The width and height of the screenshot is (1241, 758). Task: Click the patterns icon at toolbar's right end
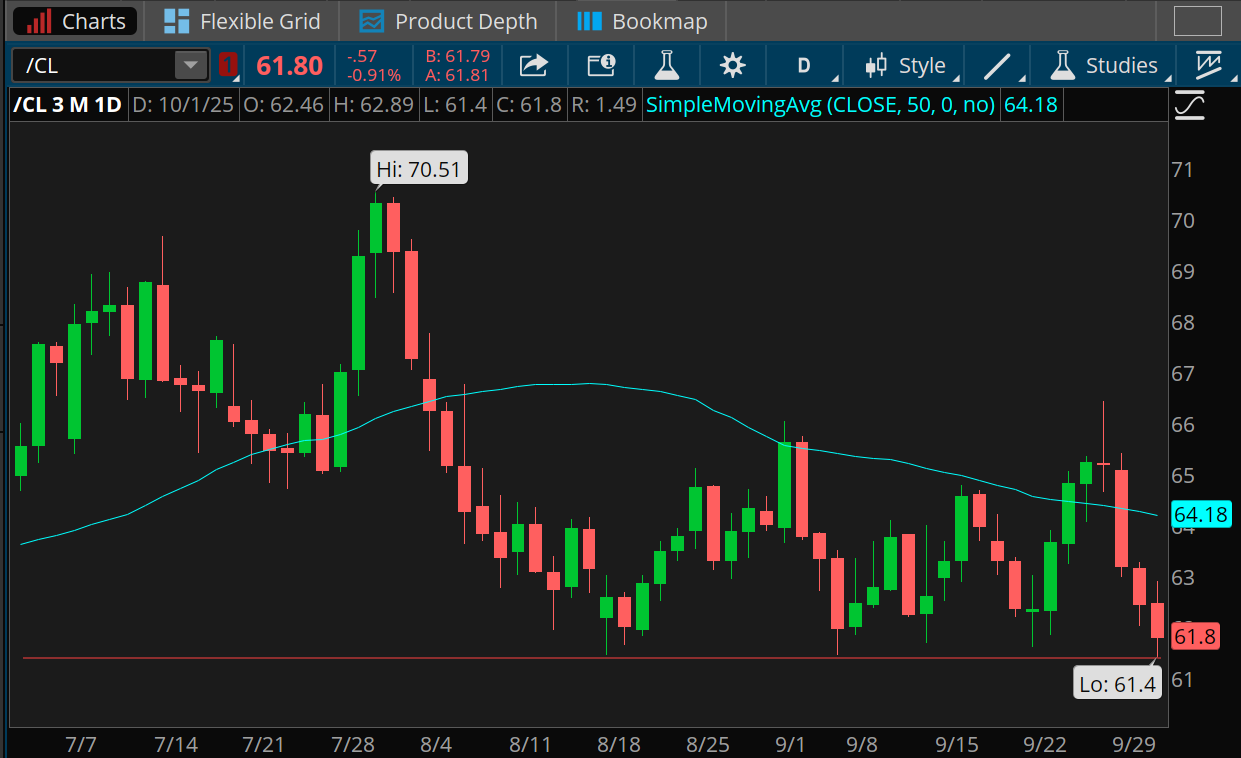click(x=1209, y=66)
